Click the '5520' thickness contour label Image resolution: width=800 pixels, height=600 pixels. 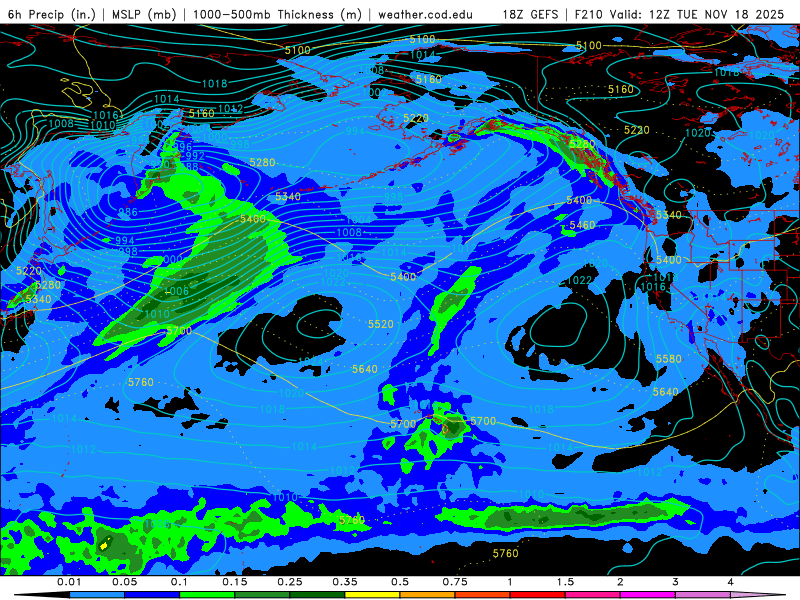pos(381,324)
